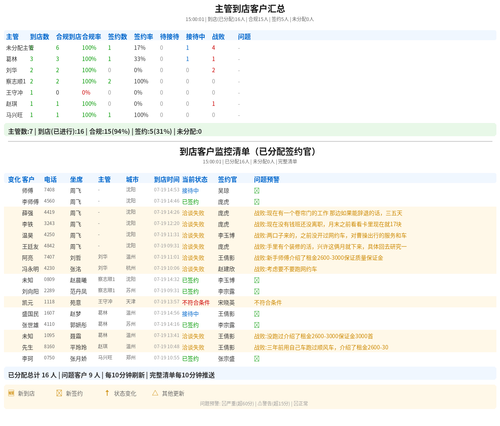Screen dimensions: 500x426
Task: Click the red 不符合条件 status for 凯元
Action: tap(196, 303)
